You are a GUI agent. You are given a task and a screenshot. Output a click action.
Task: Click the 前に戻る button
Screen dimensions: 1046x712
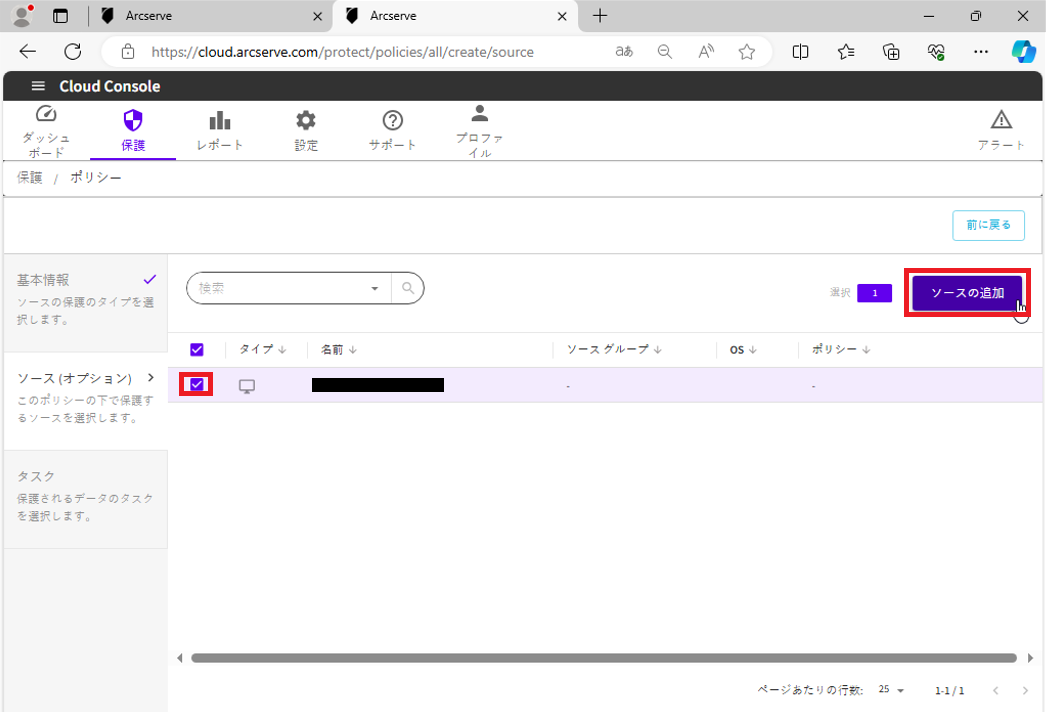(x=988, y=225)
